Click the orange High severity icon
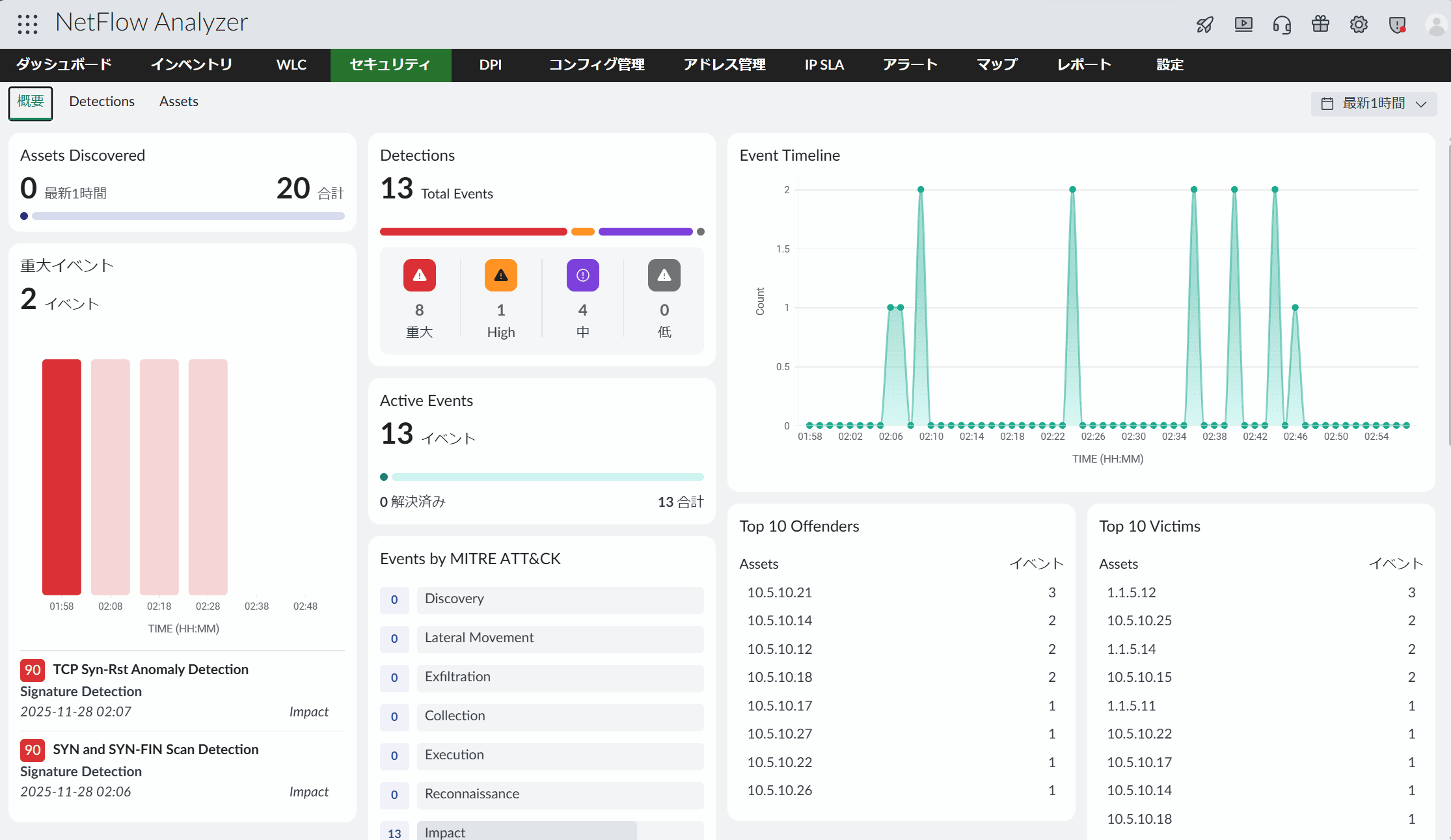The height and width of the screenshot is (840, 1451). coord(501,275)
